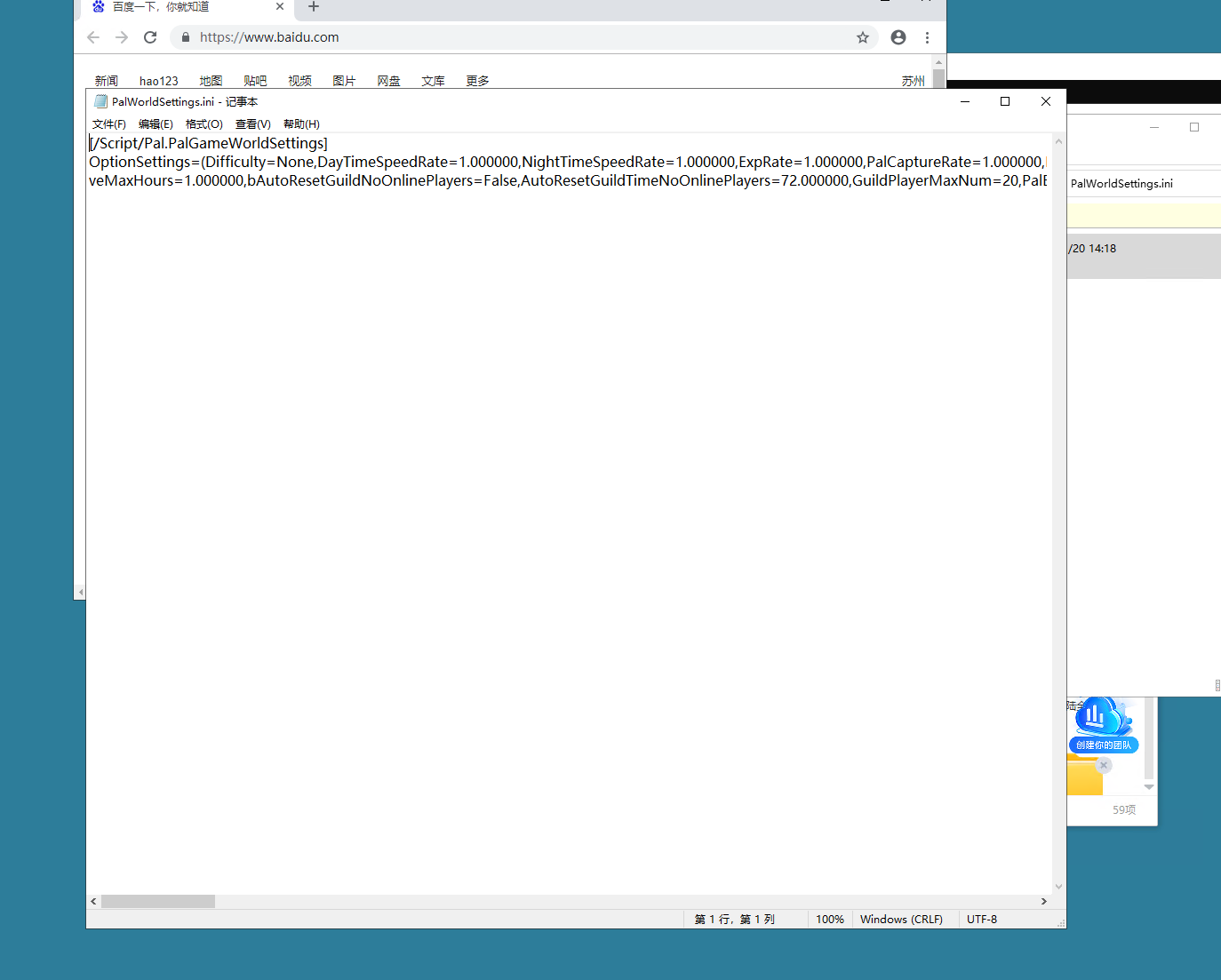Open the 查看(V) menu in Notepad
The width and height of the screenshot is (1221, 980).
tap(252, 124)
